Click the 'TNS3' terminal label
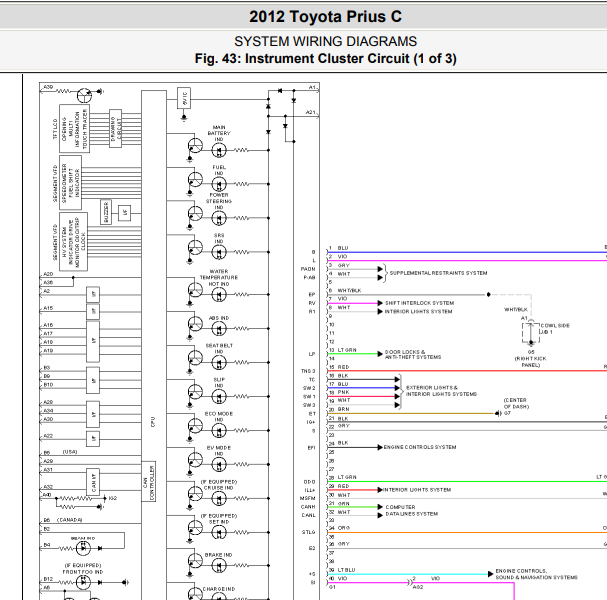 point(308,371)
